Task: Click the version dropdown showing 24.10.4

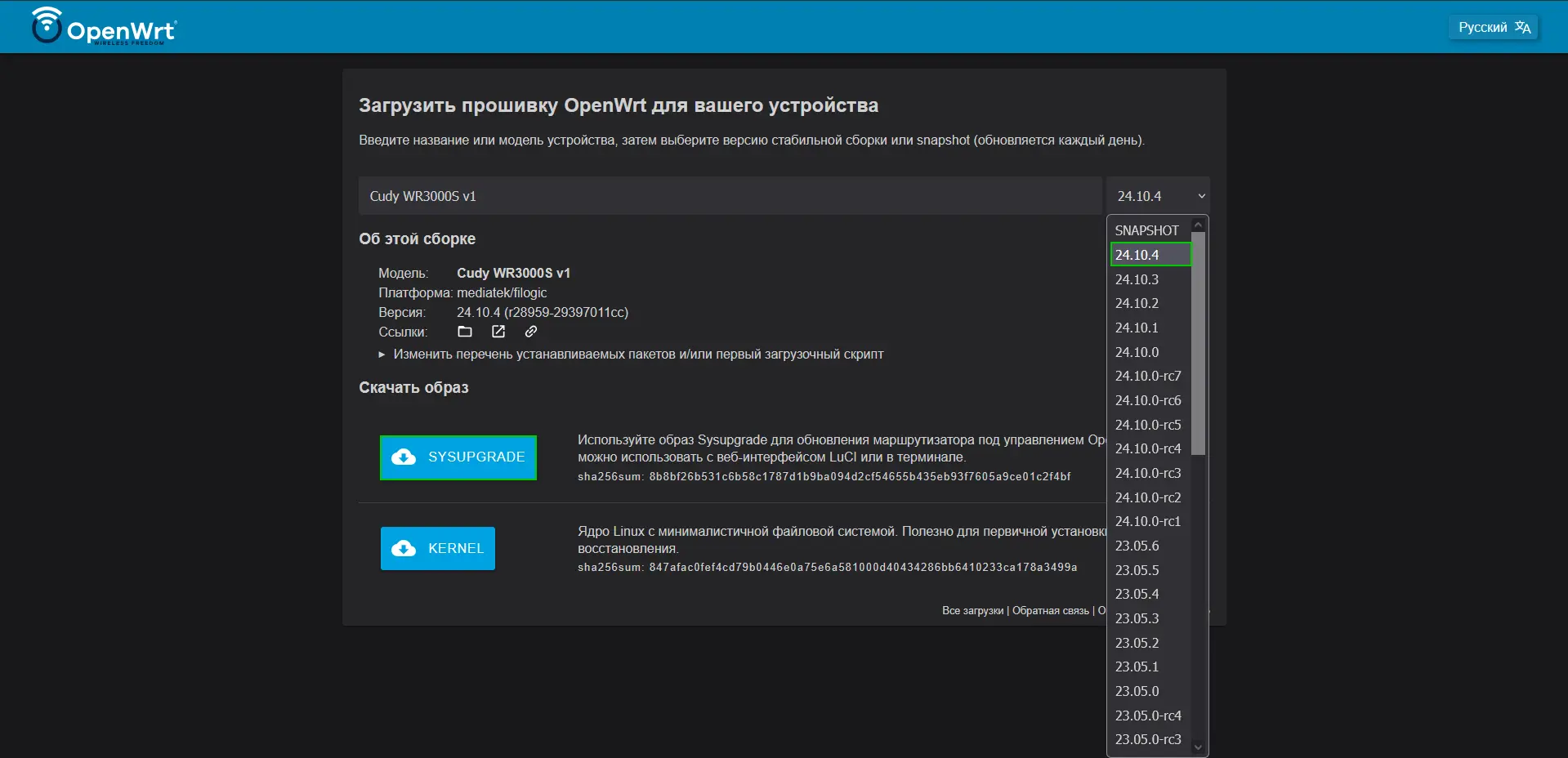Action: (x=1158, y=196)
